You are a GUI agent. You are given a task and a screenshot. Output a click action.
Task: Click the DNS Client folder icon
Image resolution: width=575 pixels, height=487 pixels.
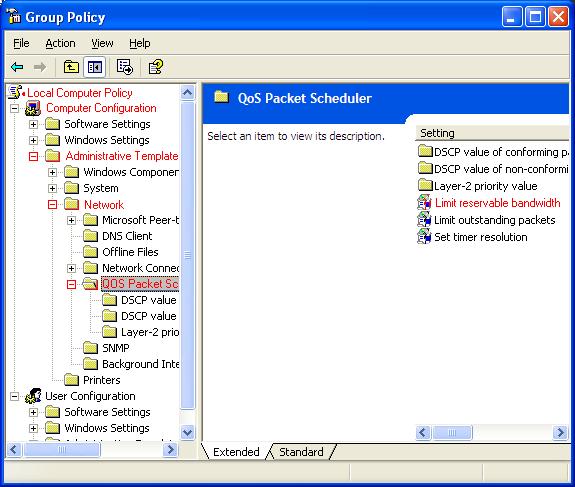click(x=90, y=236)
